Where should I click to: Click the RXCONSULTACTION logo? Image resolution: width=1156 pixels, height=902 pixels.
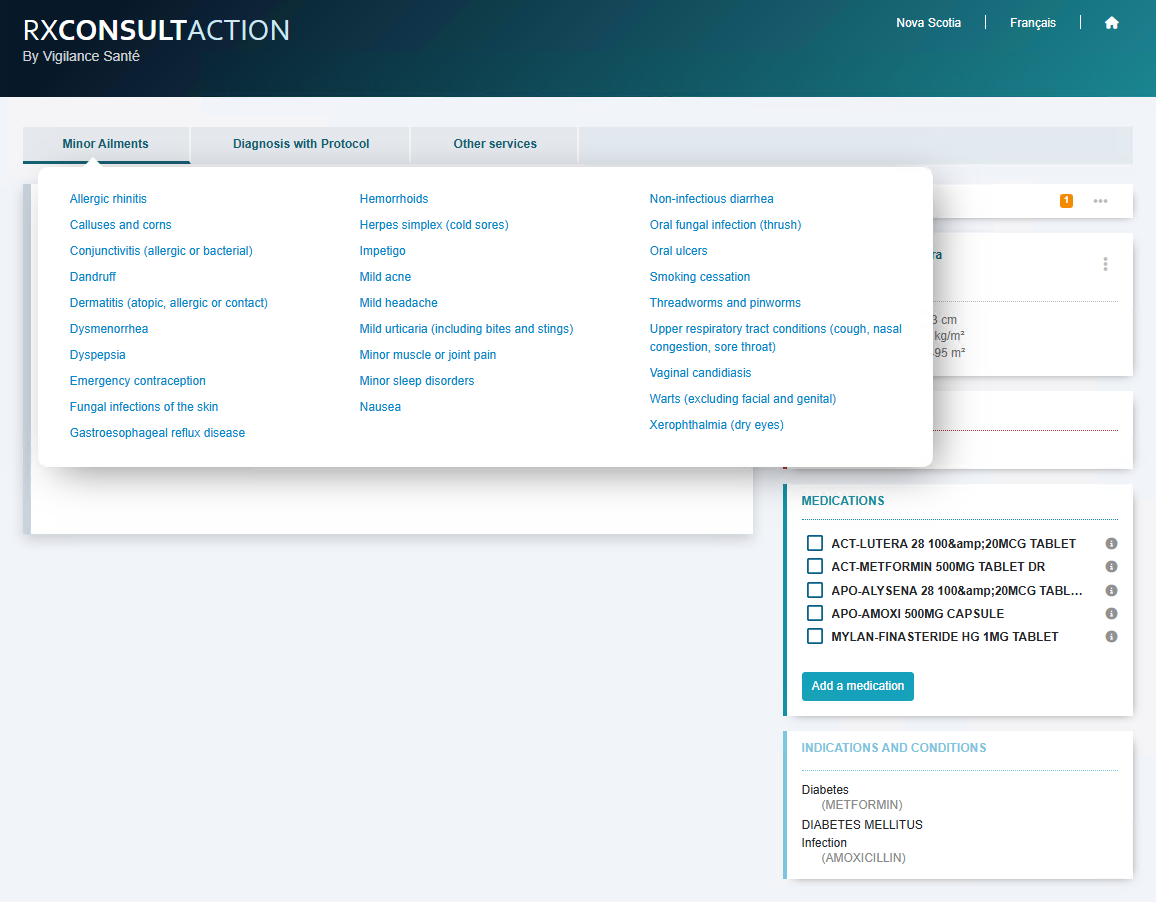155,30
